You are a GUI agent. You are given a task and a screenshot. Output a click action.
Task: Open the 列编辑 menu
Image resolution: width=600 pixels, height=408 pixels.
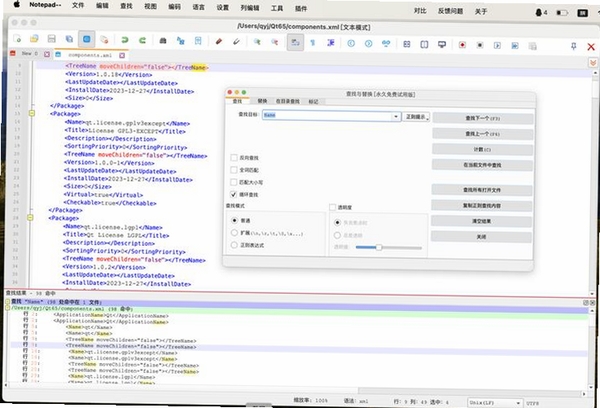tap(250, 8)
